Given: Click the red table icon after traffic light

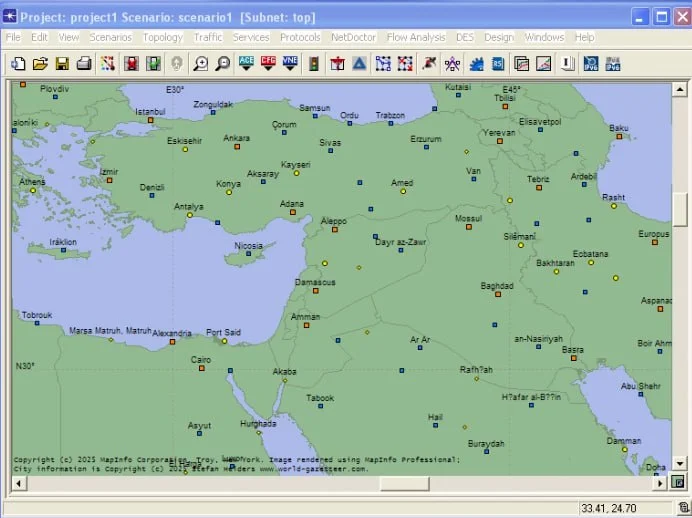Looking at the screenshot, I should click(x=338, y=64).
